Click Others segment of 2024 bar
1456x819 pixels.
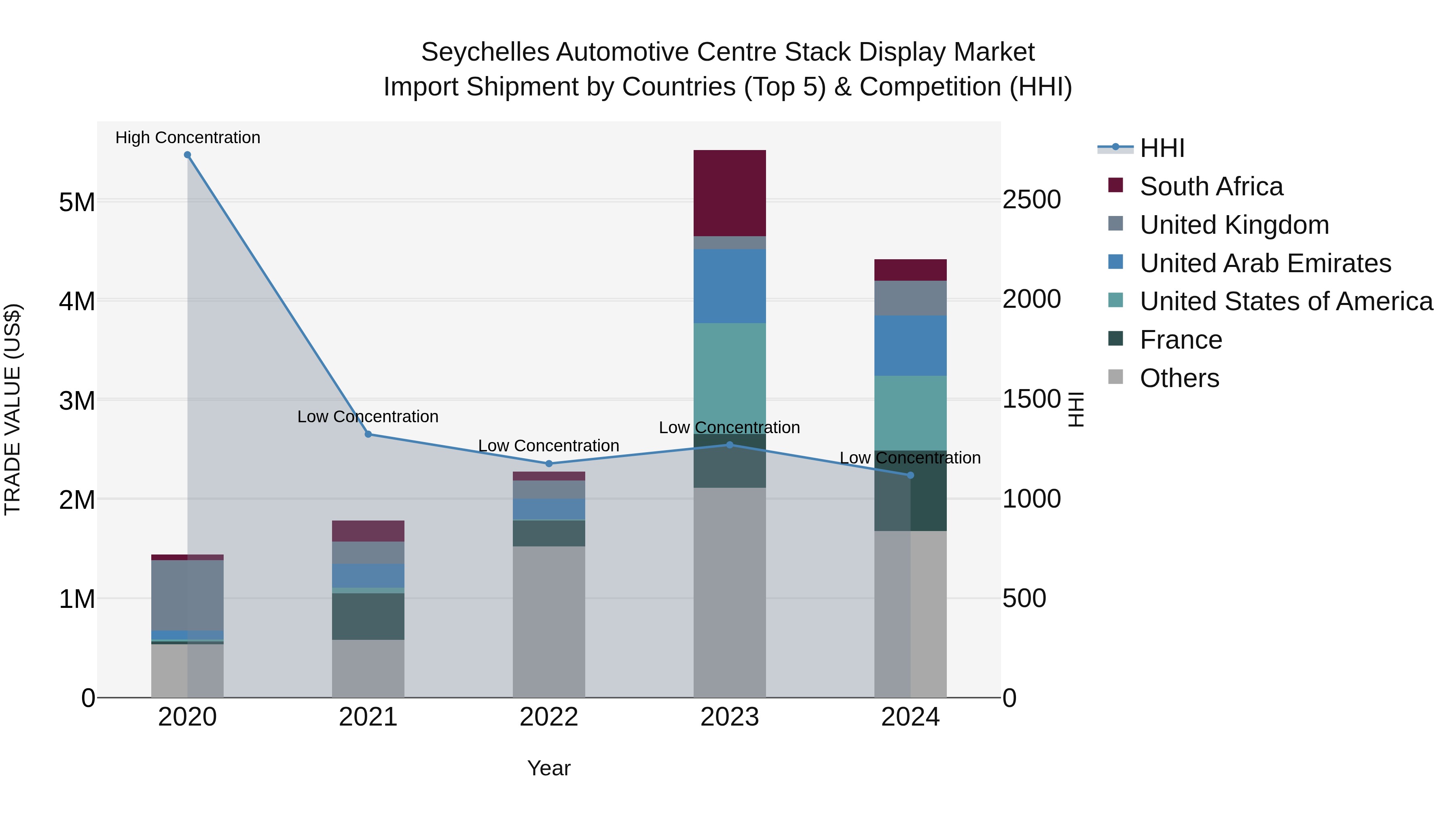910,614
